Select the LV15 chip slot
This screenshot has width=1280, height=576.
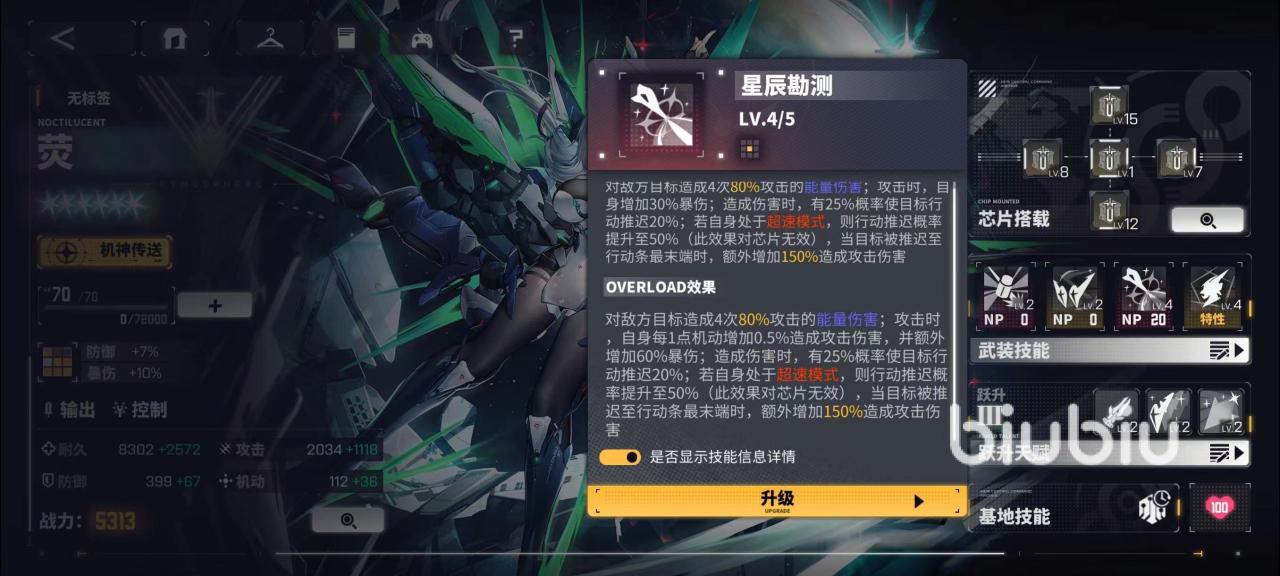(x=1109, y=105)
